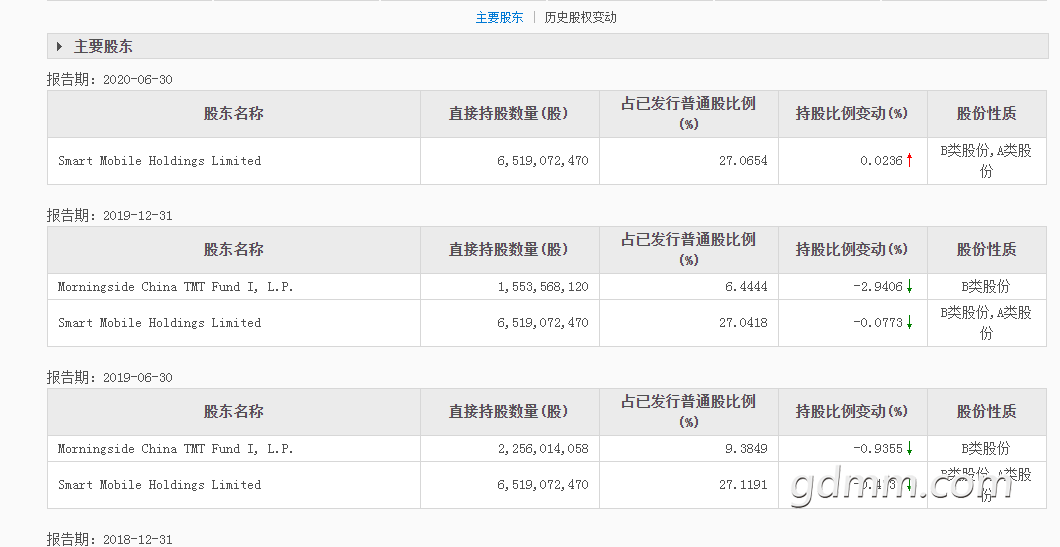
Task: Click the green down arrow beside -0.9355
Action: [909, 448]
